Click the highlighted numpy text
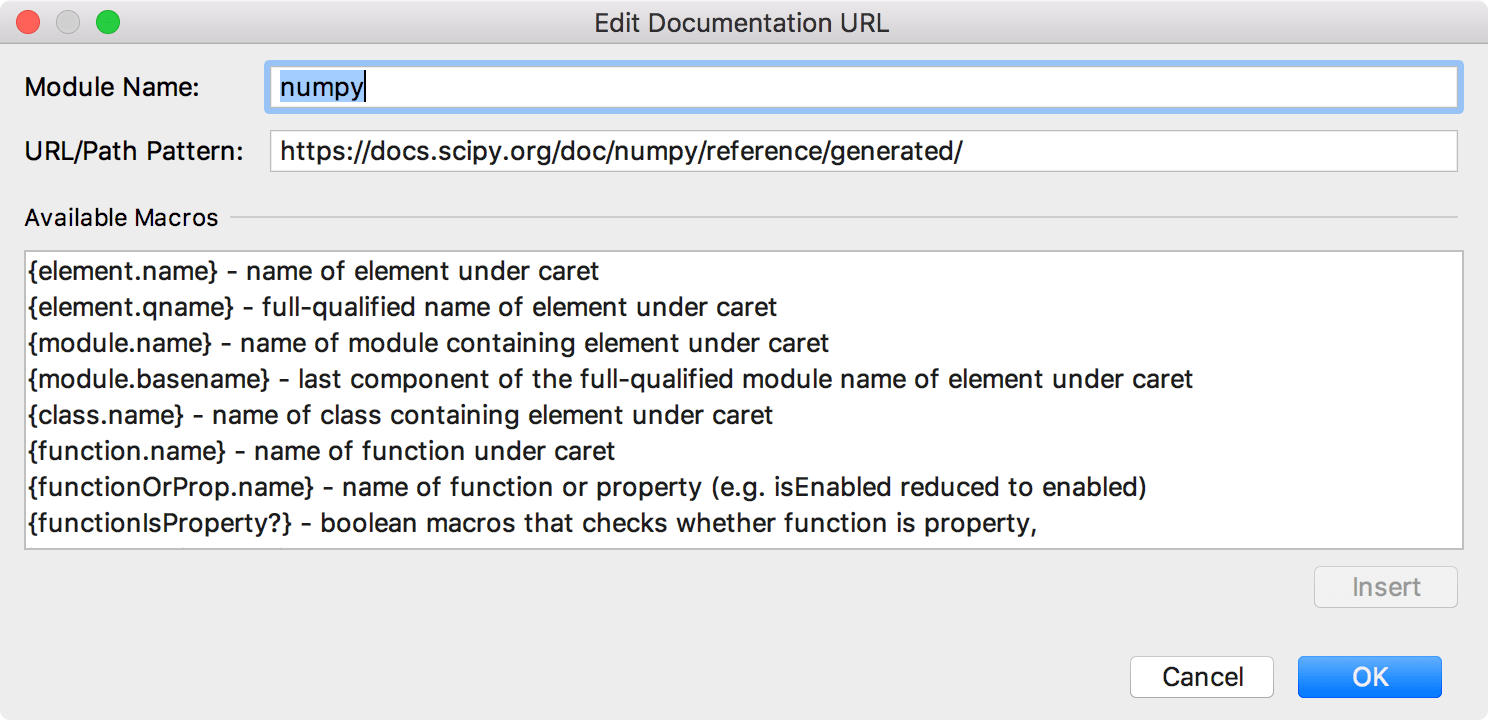The width and height of the screenshot is (1488, 720). pos(319,87)
